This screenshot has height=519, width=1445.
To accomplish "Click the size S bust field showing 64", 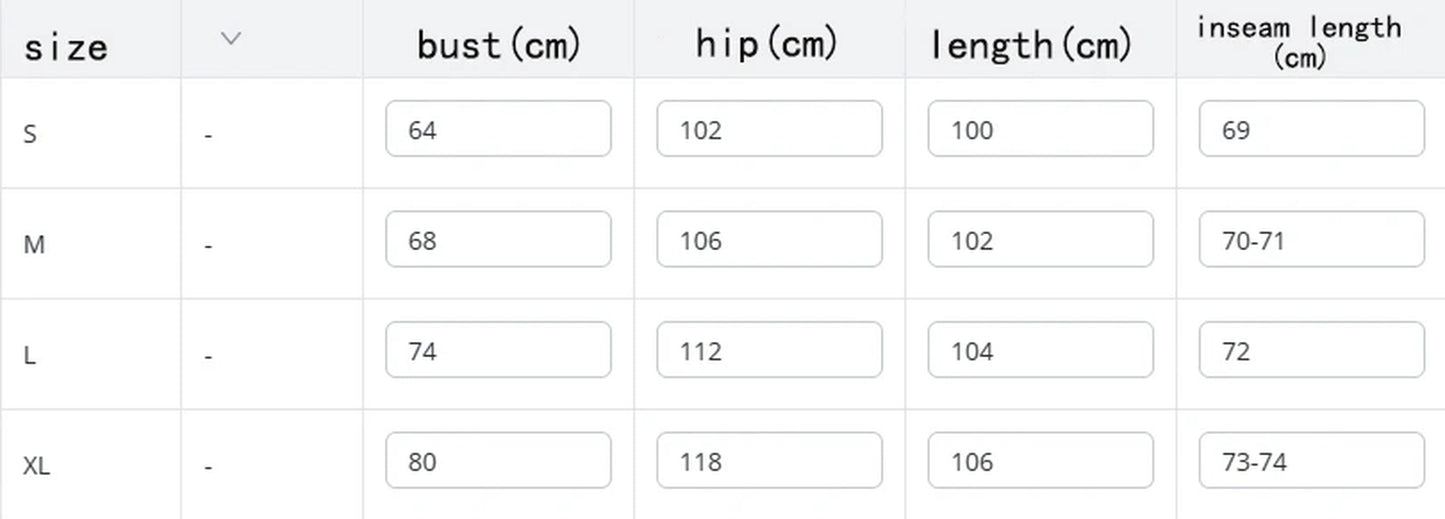I will 498,129.
